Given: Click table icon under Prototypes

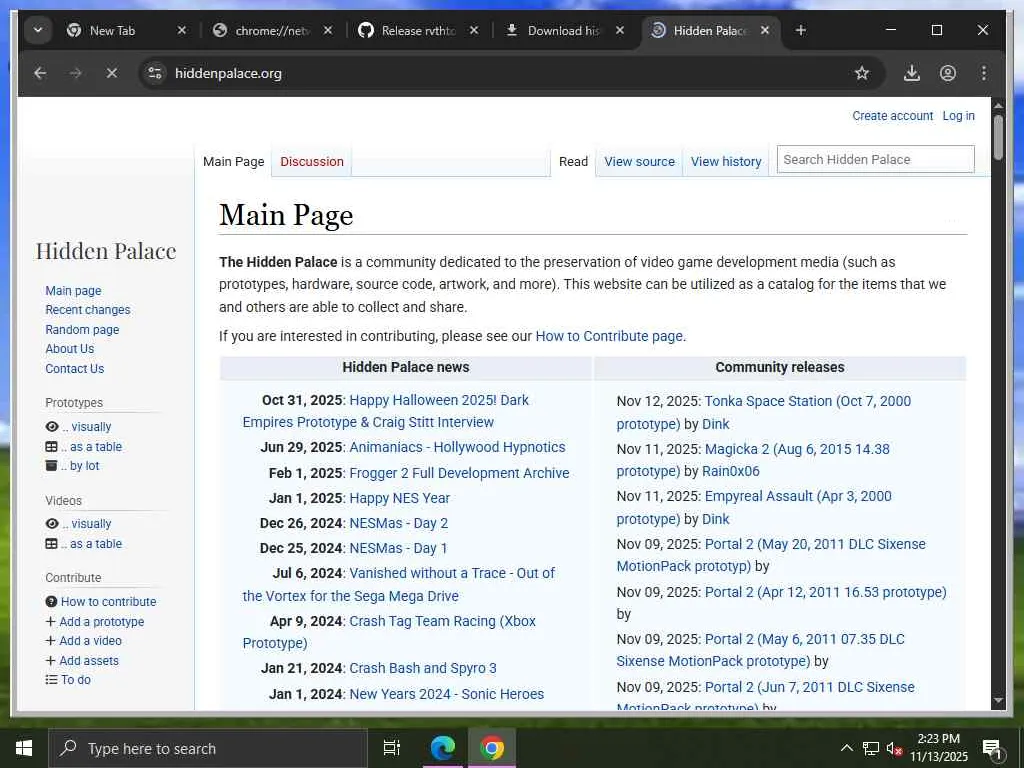Looking at the screenshot, I should (x=52, y=447).
